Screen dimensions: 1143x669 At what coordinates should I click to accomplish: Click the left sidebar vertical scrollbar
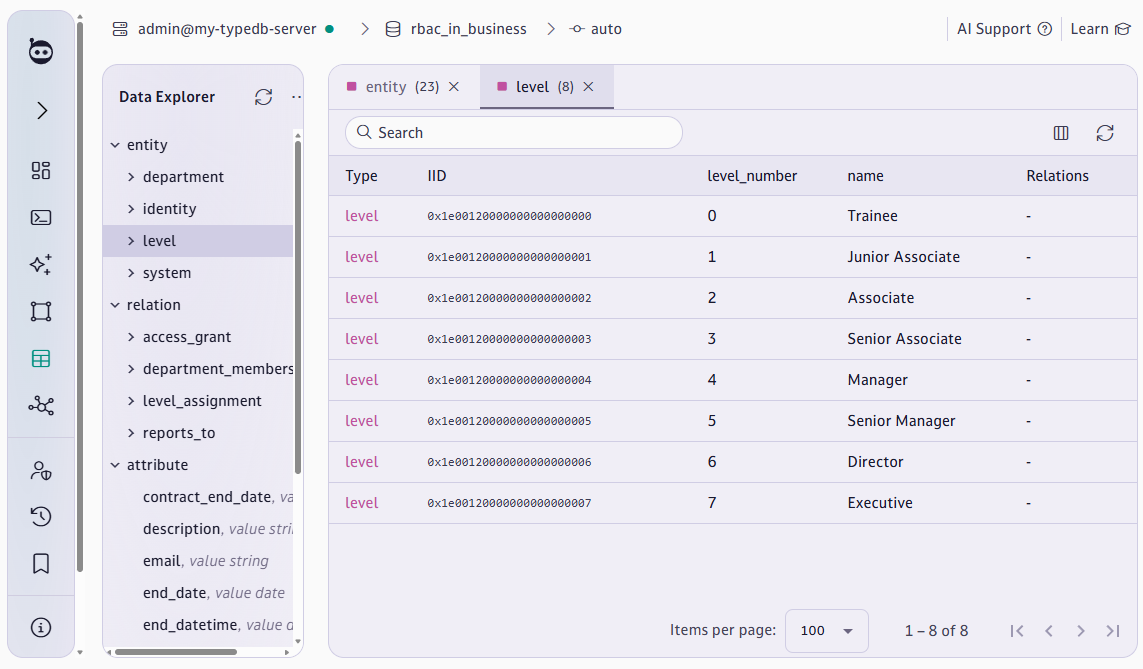pos(80,295)
